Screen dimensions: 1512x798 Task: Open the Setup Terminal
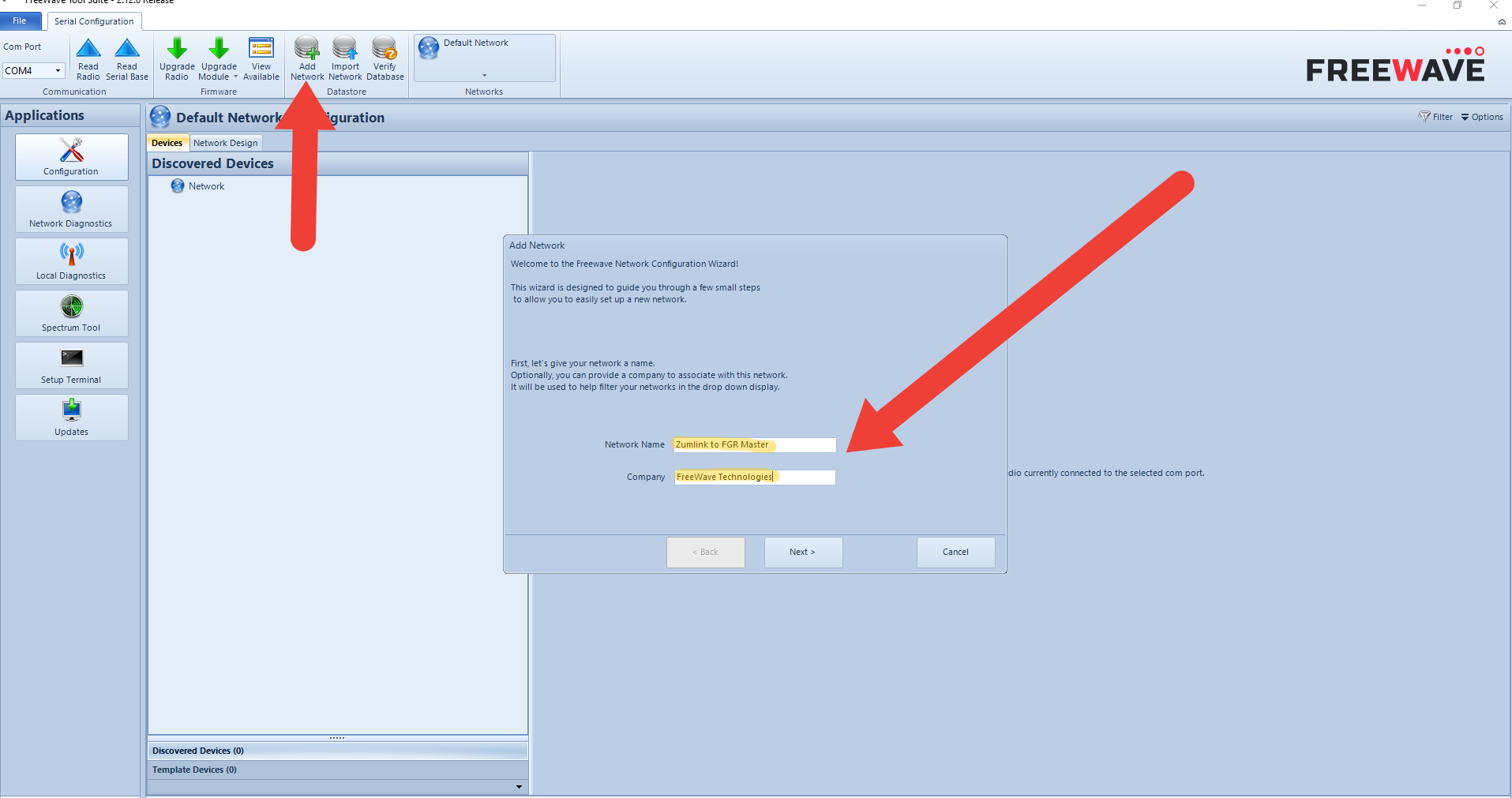[x=71, y=365]
